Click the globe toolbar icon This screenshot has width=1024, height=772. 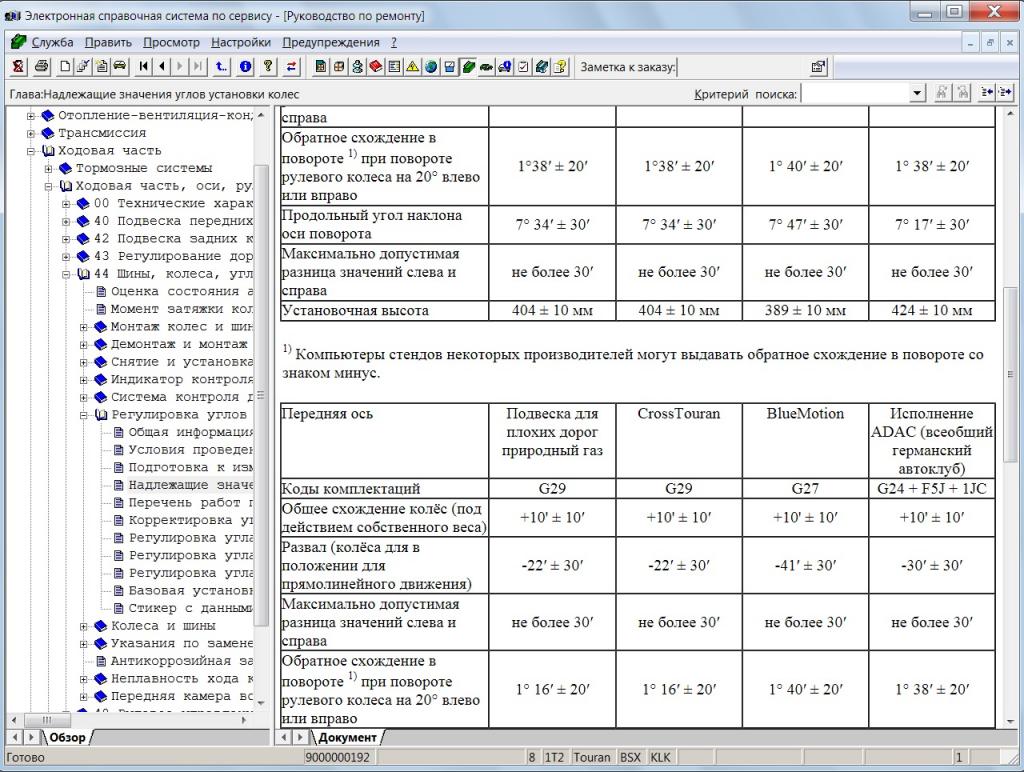tap(431, 66)
